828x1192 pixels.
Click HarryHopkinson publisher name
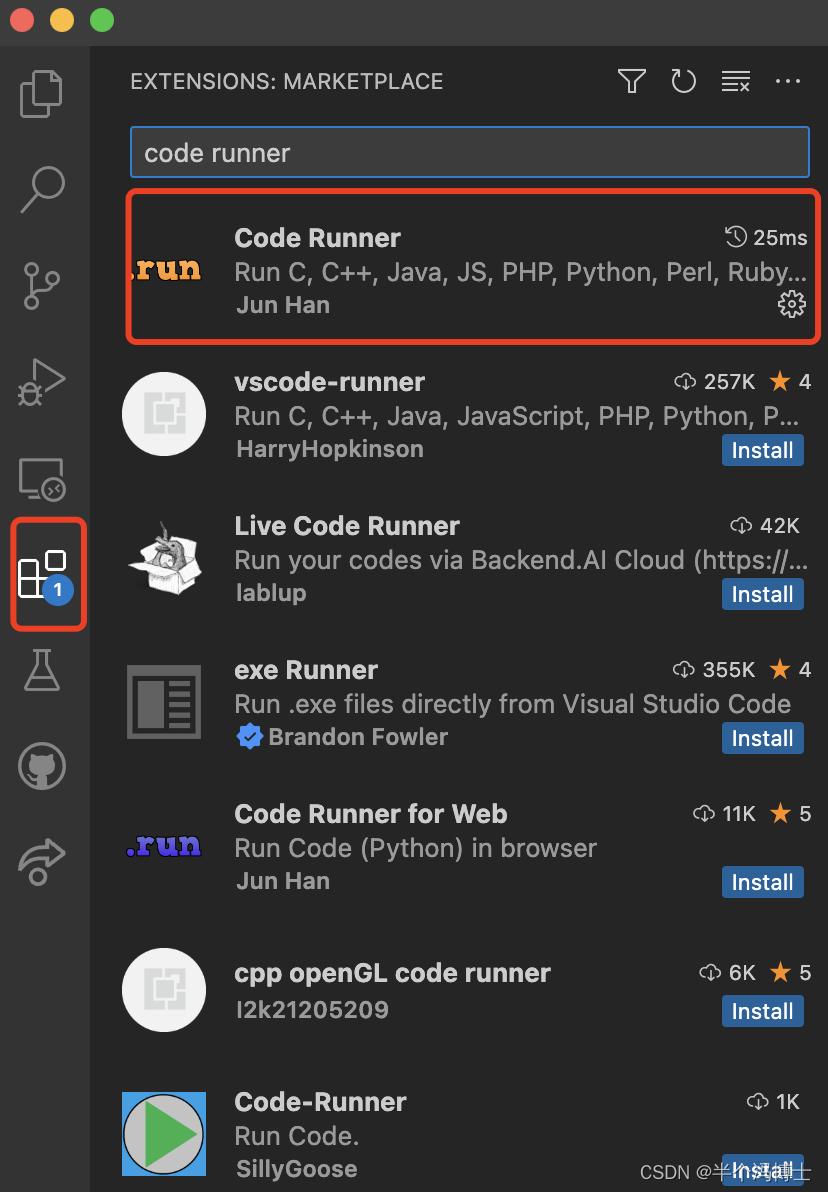pos(330,449)
